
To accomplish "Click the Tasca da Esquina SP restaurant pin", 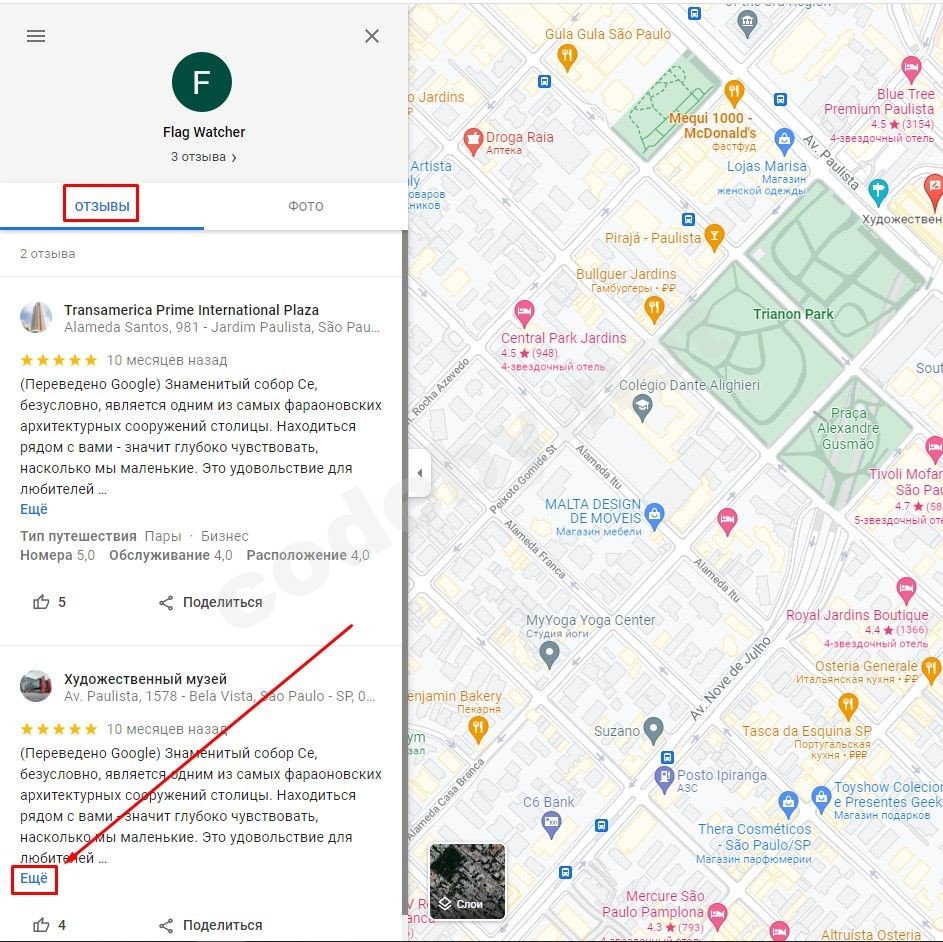I will tap(847, 706).
